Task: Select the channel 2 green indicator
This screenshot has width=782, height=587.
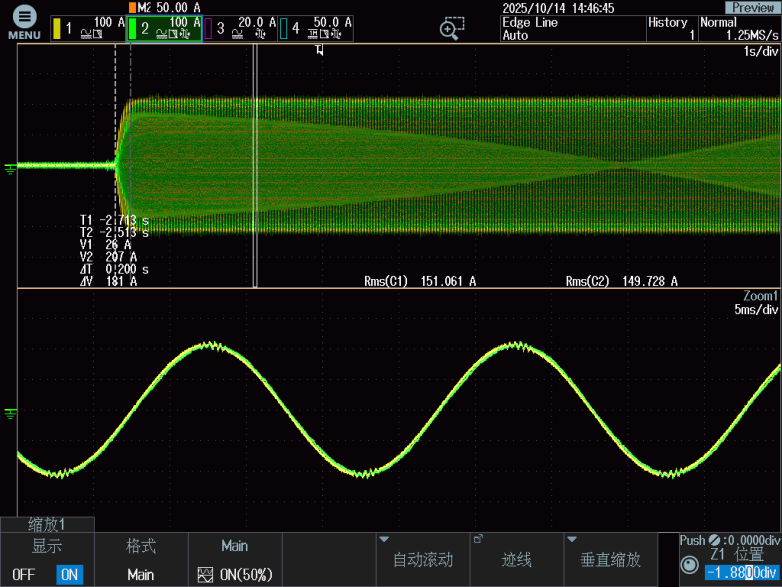Action: coord(133,29)
